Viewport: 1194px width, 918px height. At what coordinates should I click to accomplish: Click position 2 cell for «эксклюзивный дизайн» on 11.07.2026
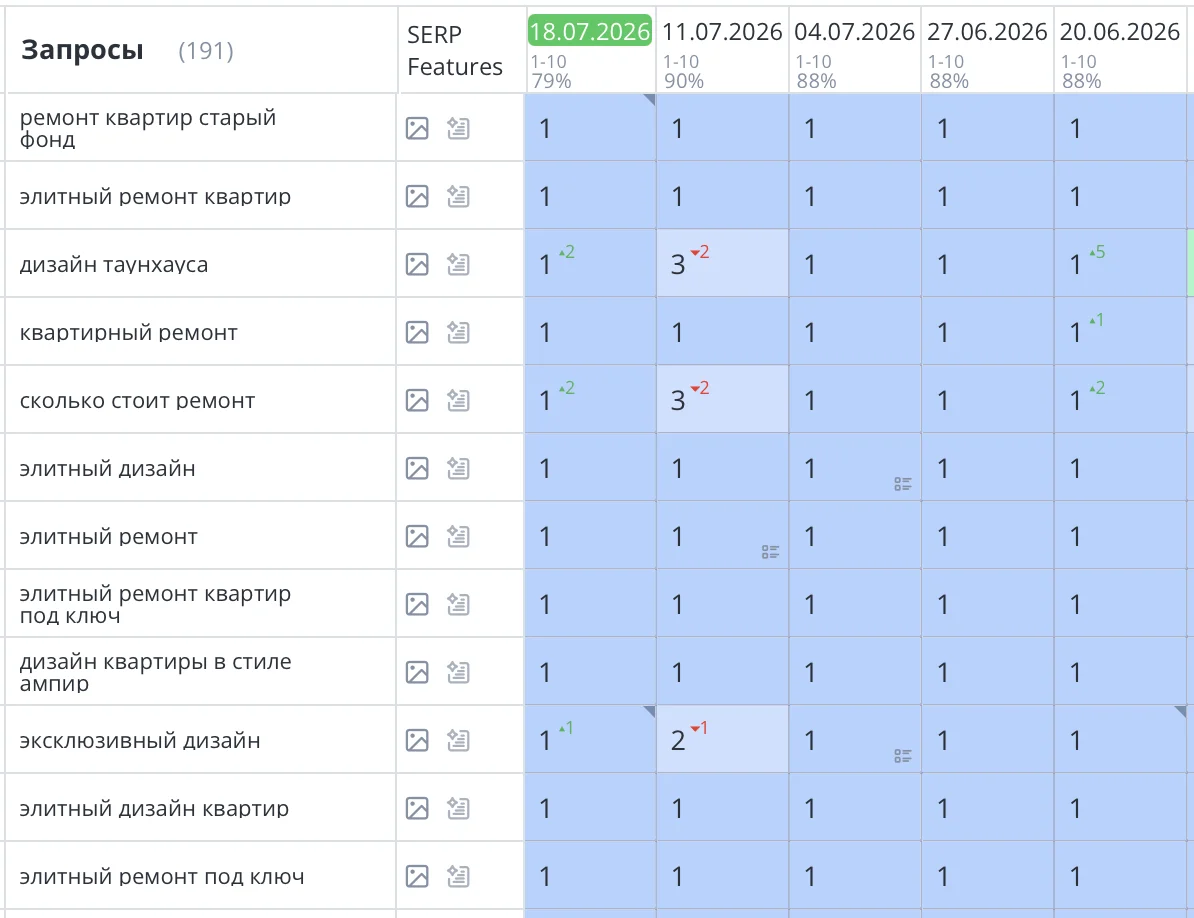(723, 739)
